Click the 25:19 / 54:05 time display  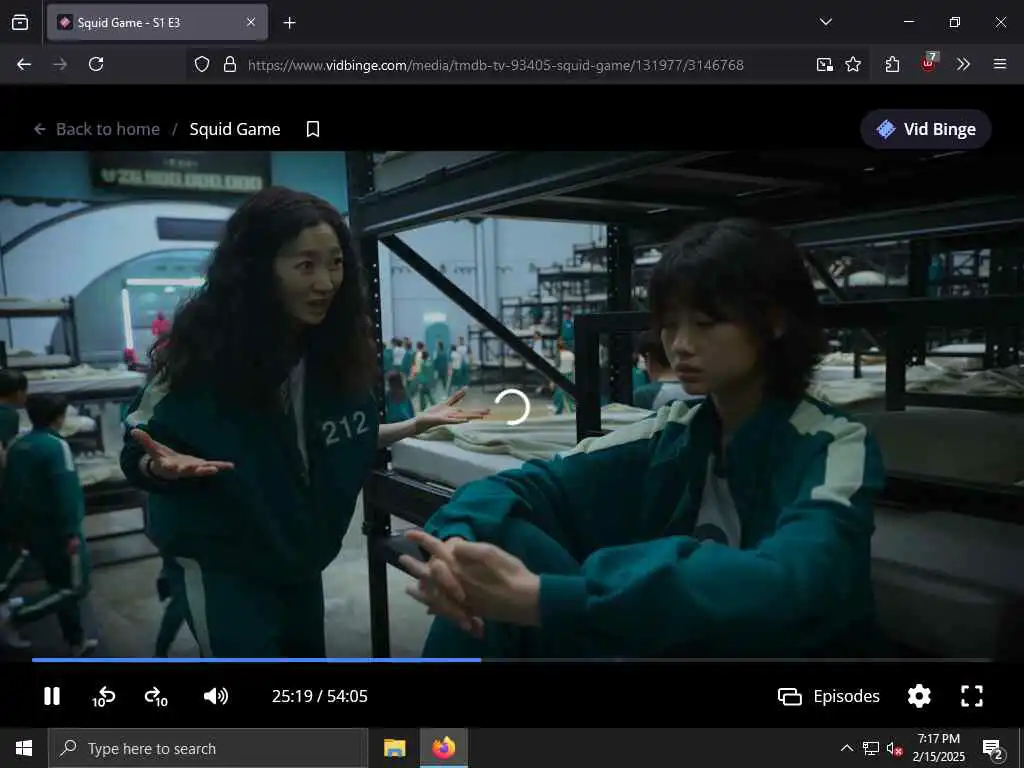(x=319, y=696)
